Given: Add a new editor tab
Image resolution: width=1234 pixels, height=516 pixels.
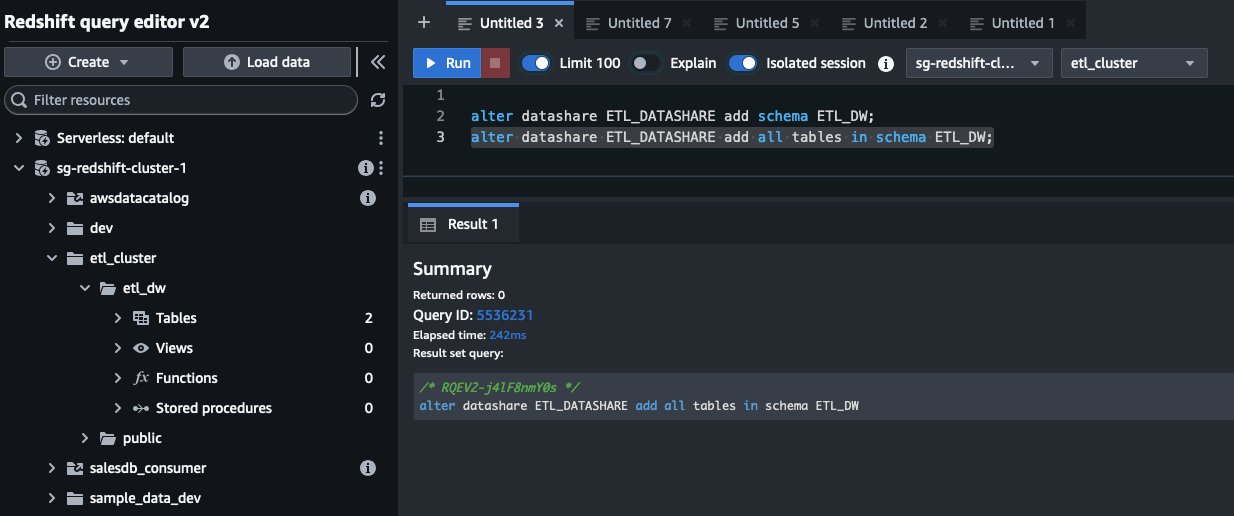Looking at the screenshot, I should (424, 22).
